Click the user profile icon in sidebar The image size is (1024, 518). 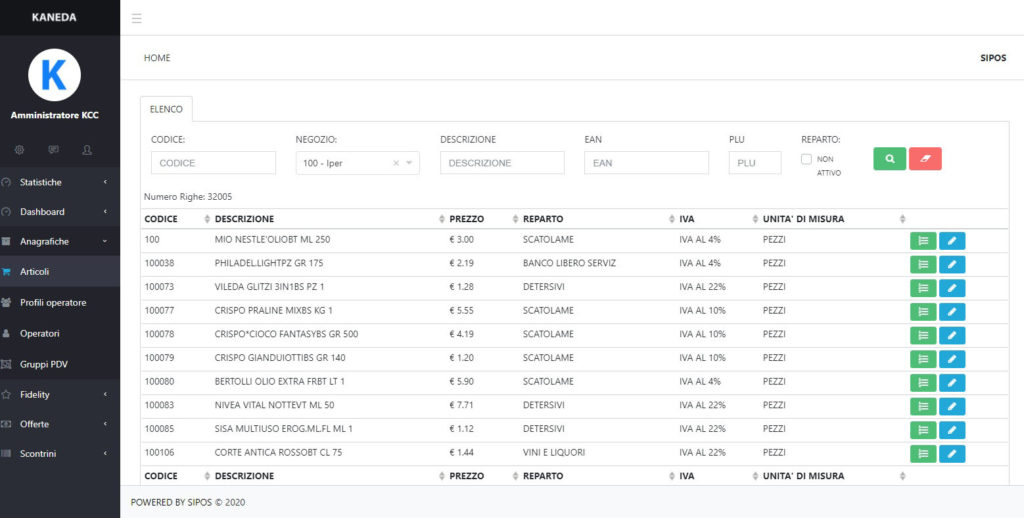click(87, 149)
